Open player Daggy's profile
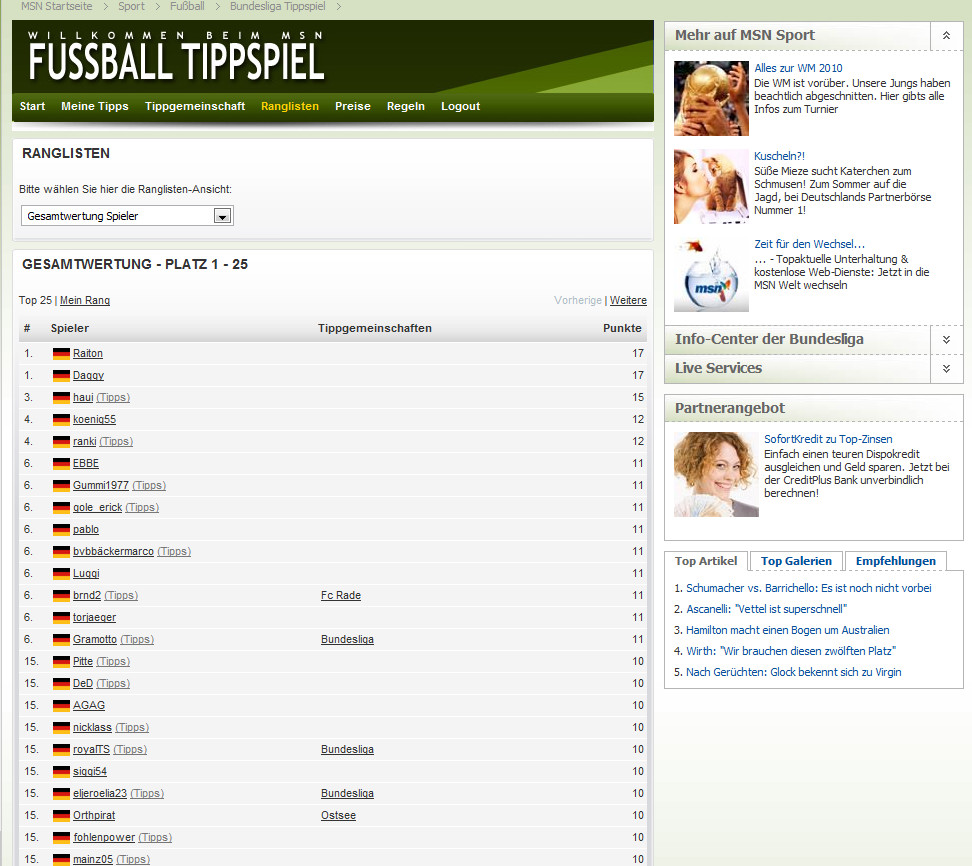 pos(88,375)
